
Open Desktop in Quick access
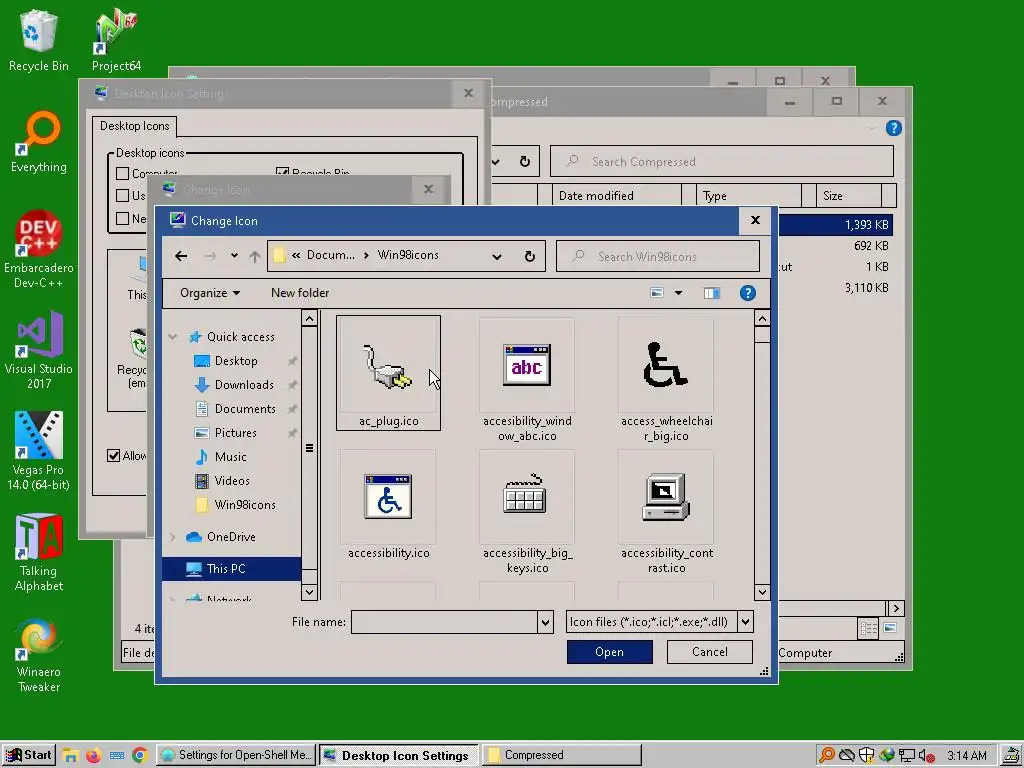[x=236, y=360]
